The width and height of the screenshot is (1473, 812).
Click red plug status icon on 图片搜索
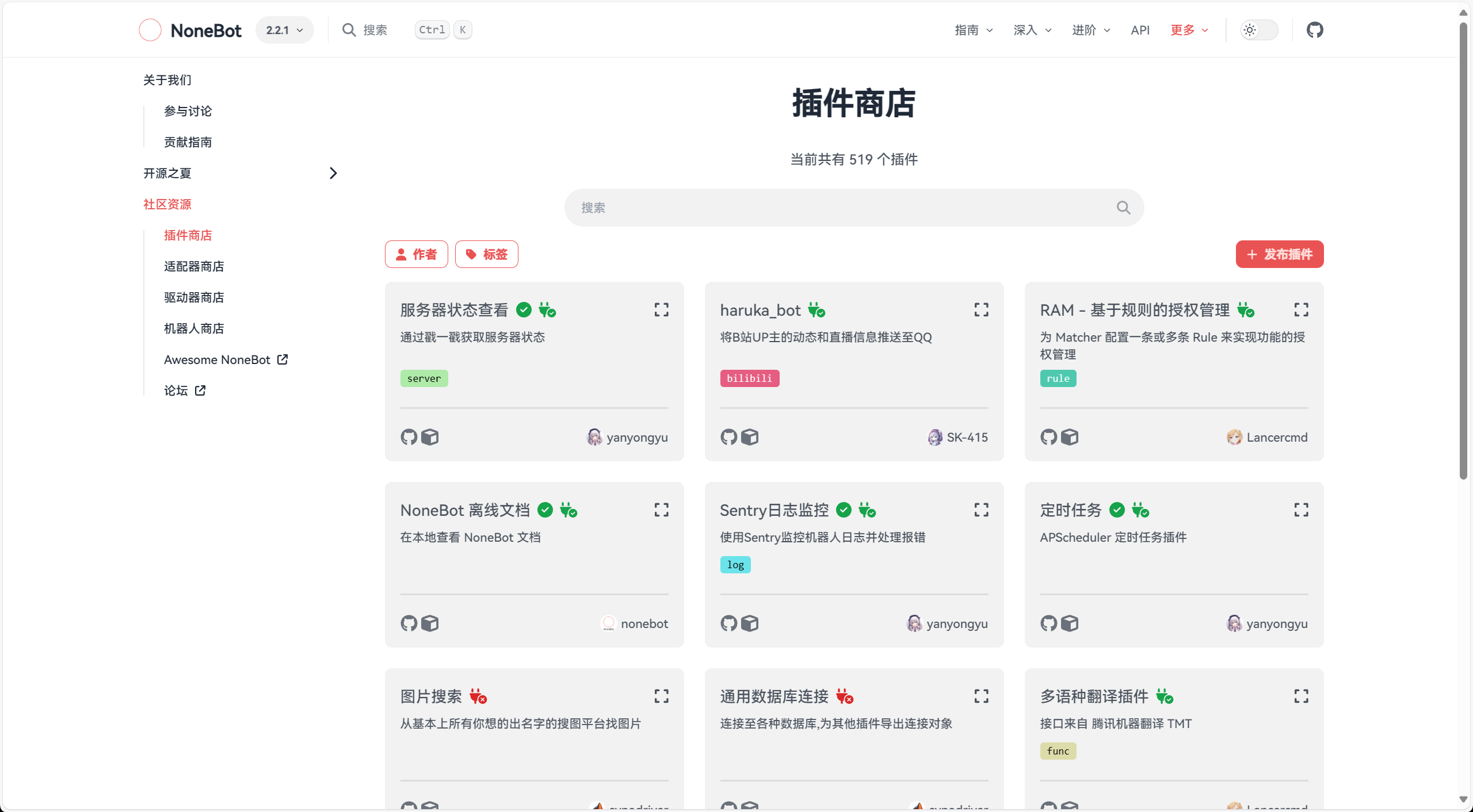click(478, 696)
